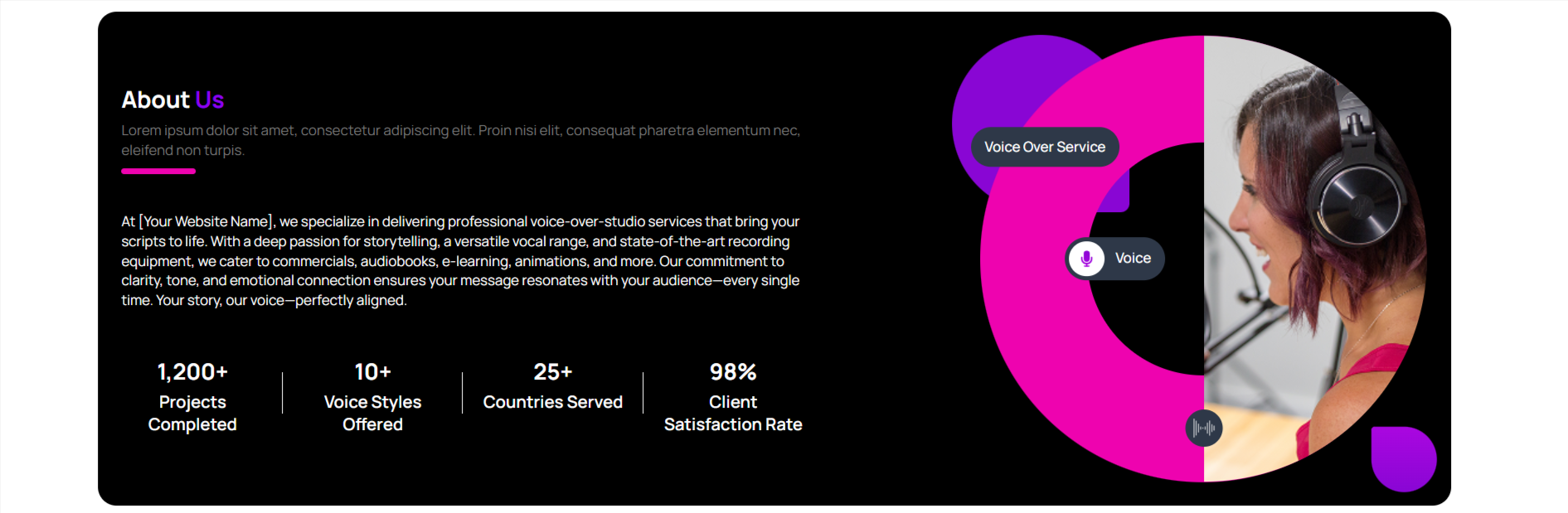Click the "Voice Over Service" pill badge

pyautogui.click(x=1045, y=148)
